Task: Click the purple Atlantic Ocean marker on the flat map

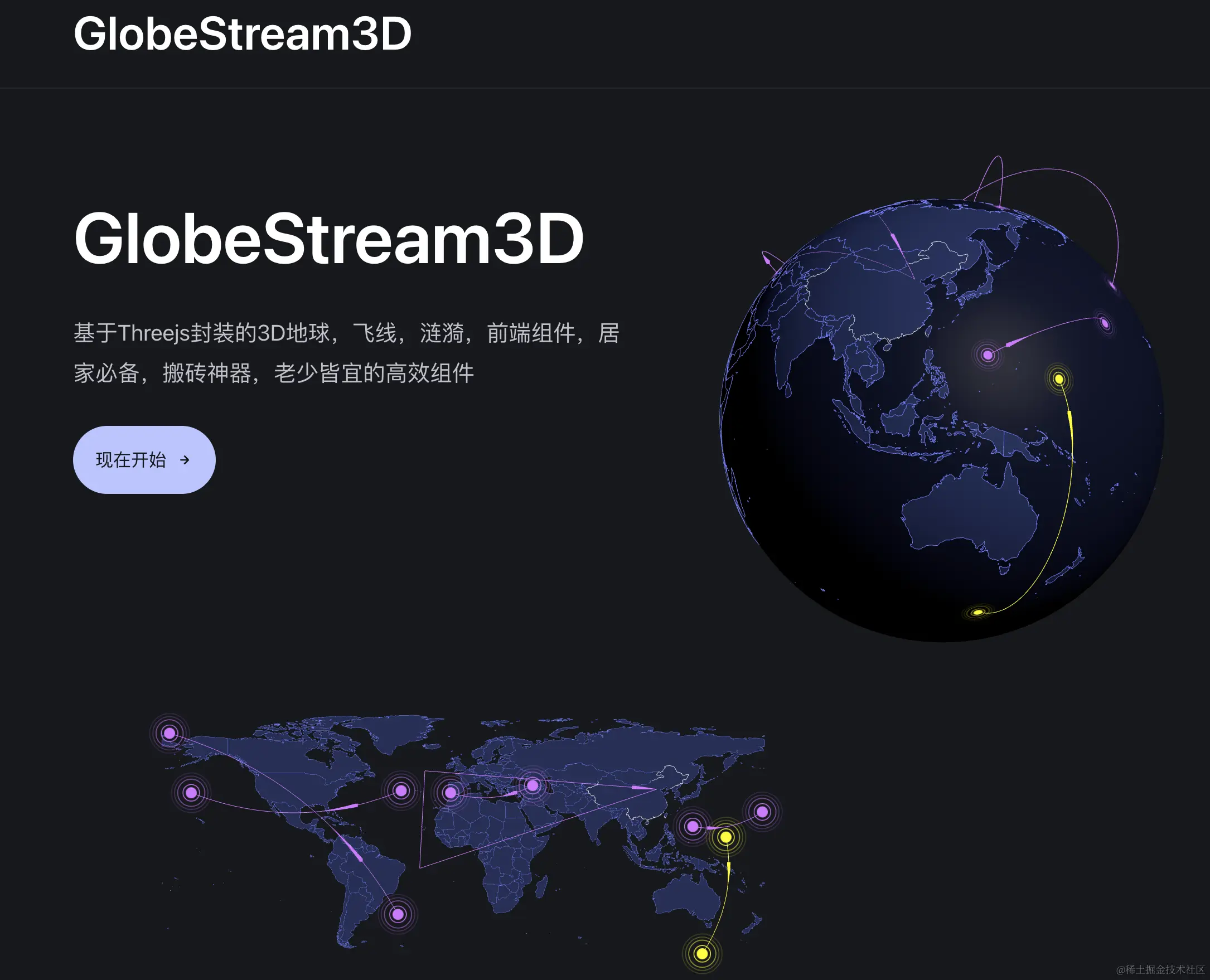Action: click(x=401, y=790)
